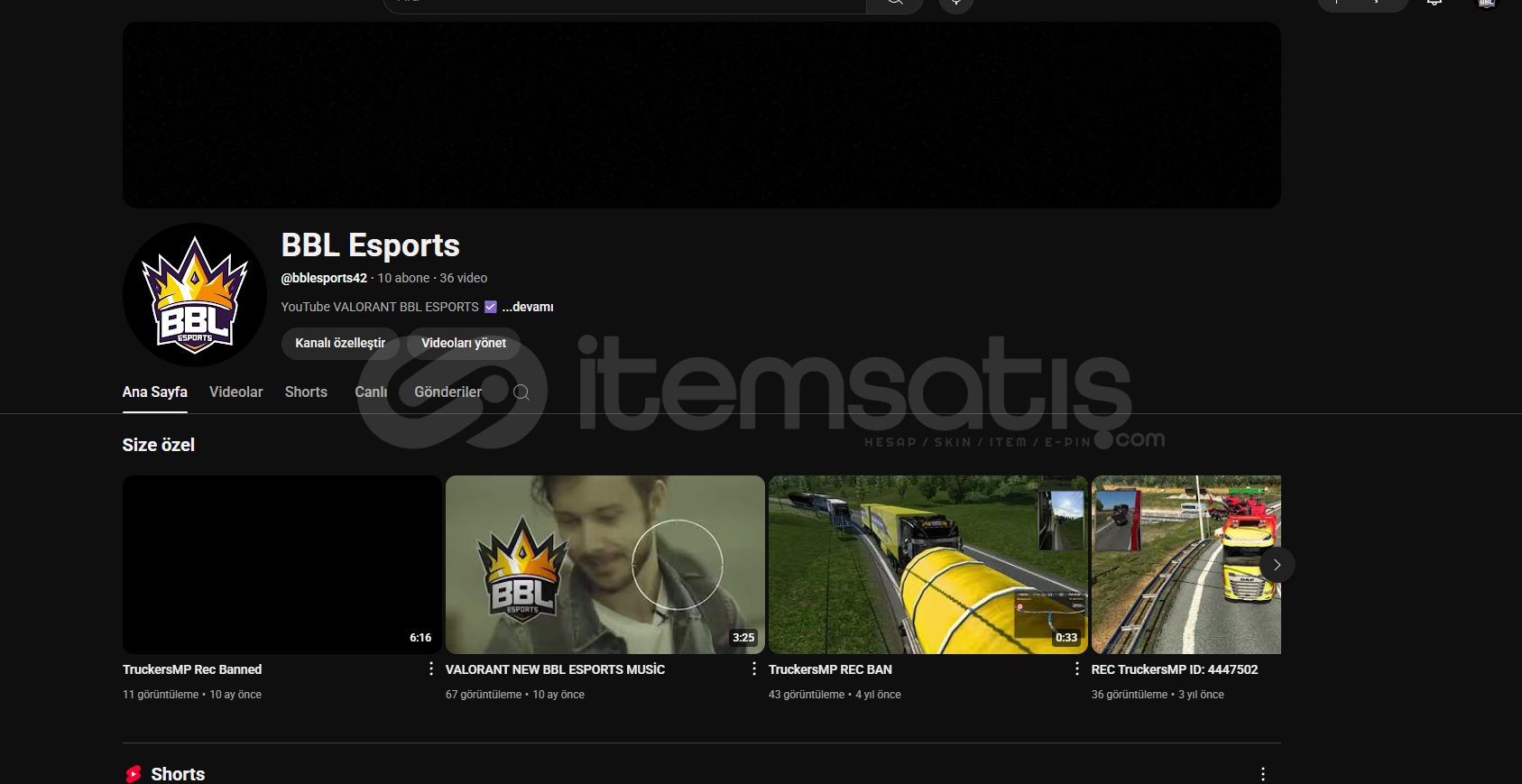Open the TruckersMP Rec Banned video title
1522x784 pixels.
192,669
